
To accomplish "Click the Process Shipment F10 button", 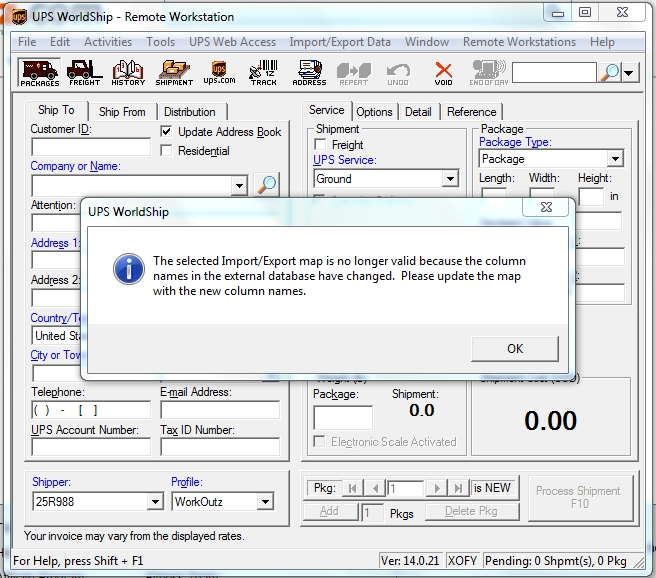I will (580, 497).
